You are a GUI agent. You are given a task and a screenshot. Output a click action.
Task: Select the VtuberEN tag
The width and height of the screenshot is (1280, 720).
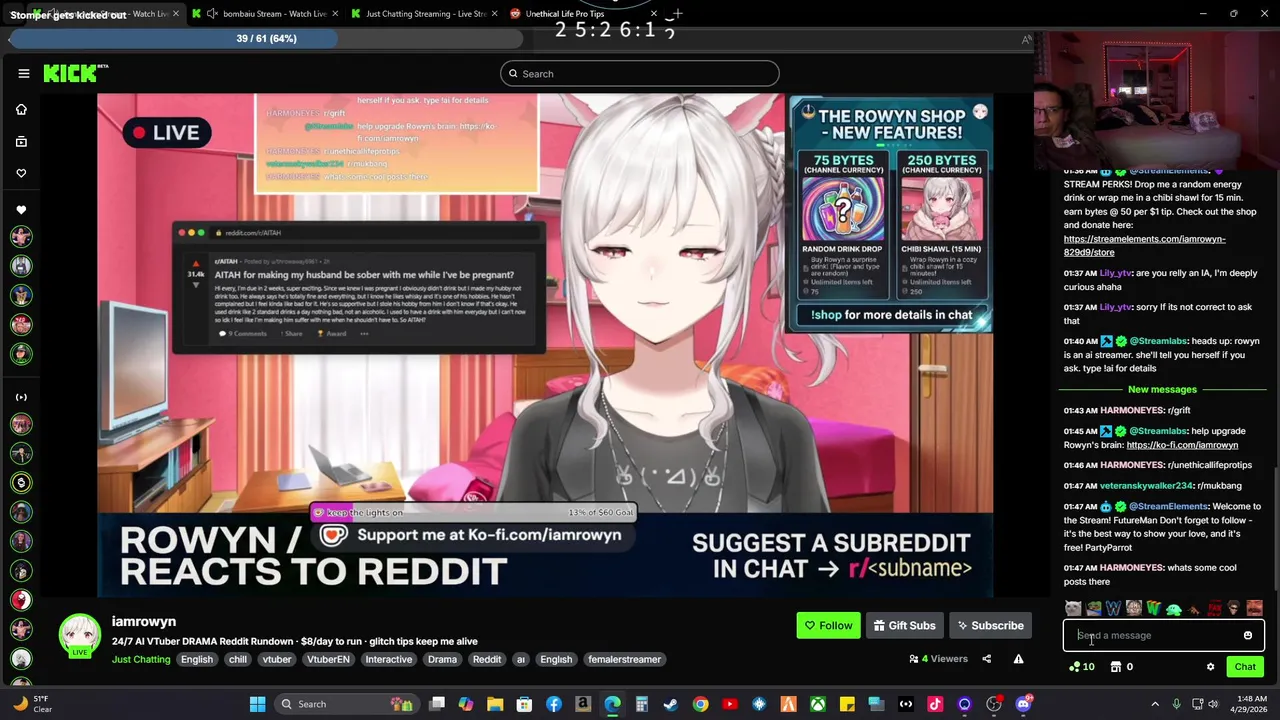click(x=328, y=659)
